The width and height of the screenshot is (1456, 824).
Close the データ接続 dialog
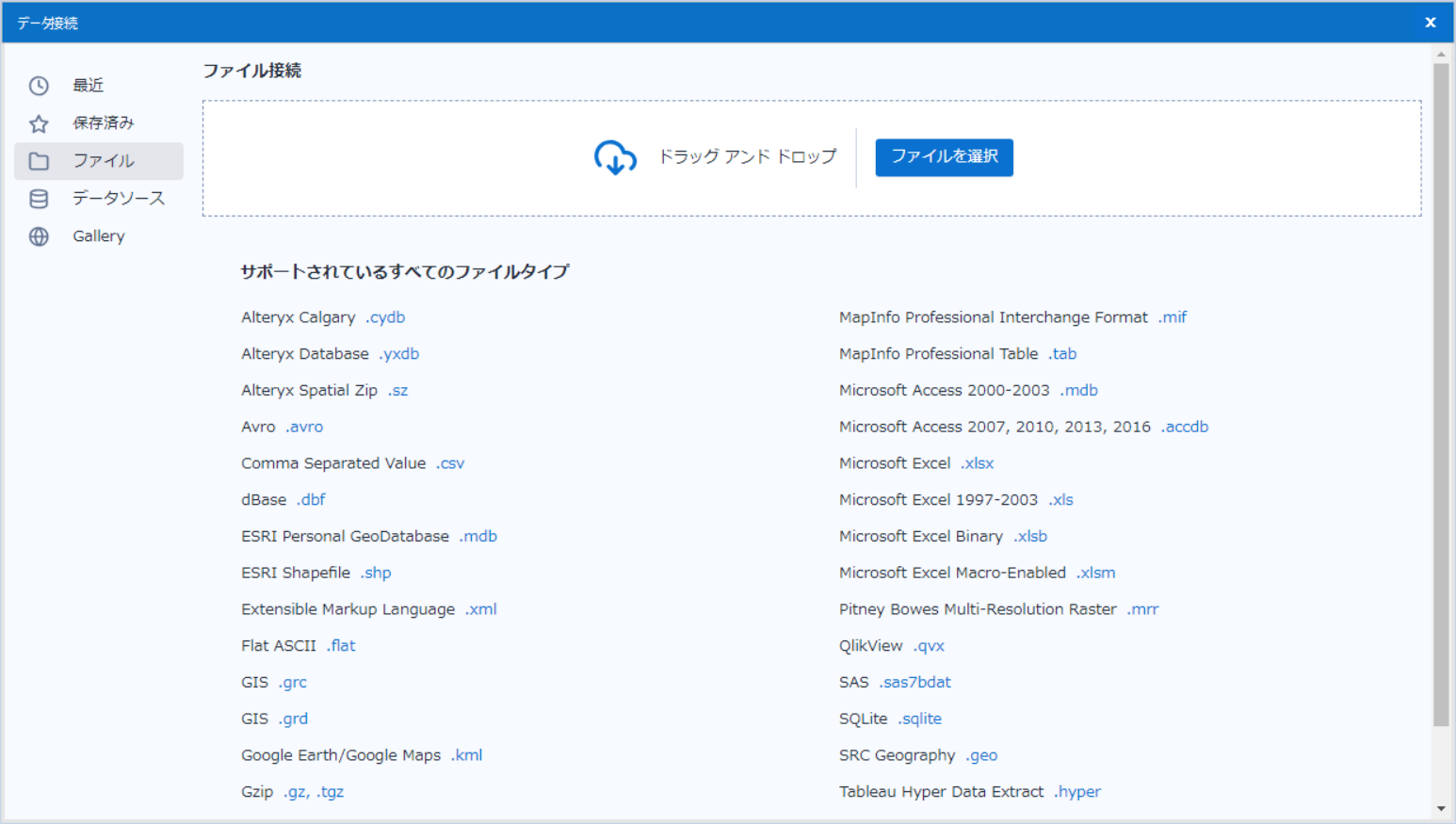(x=1430, y=23)
